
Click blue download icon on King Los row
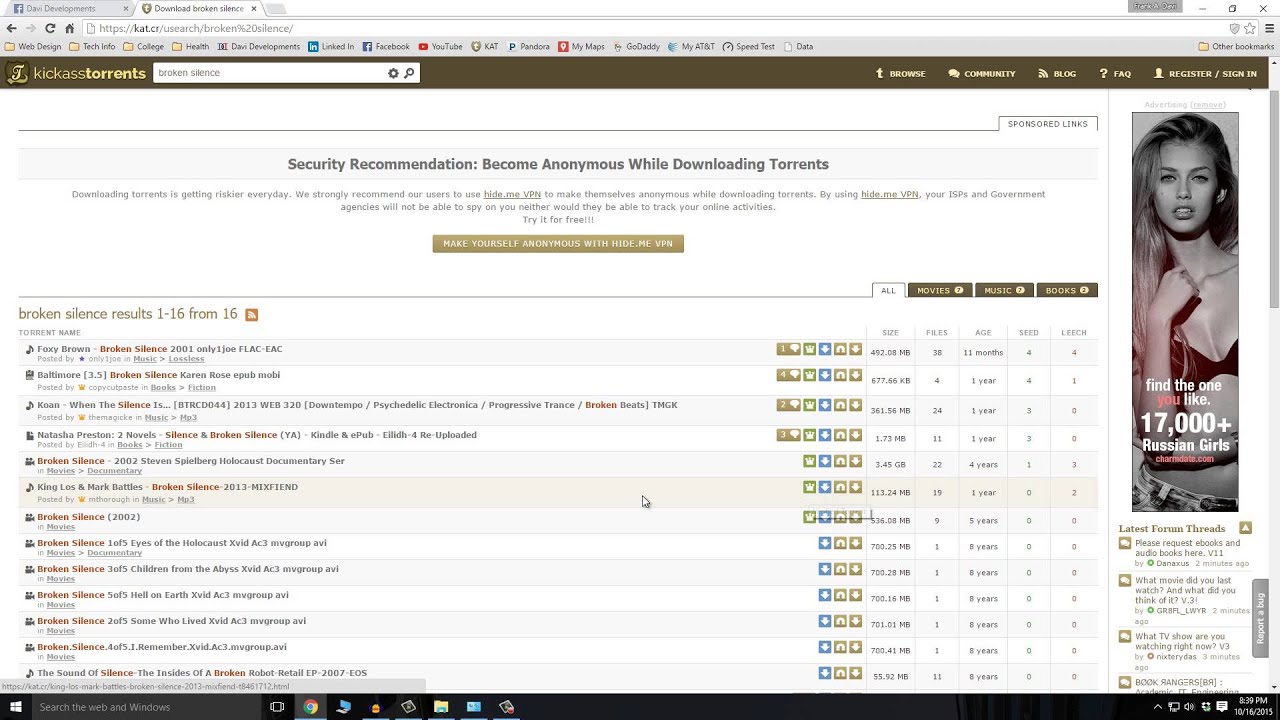825,488
